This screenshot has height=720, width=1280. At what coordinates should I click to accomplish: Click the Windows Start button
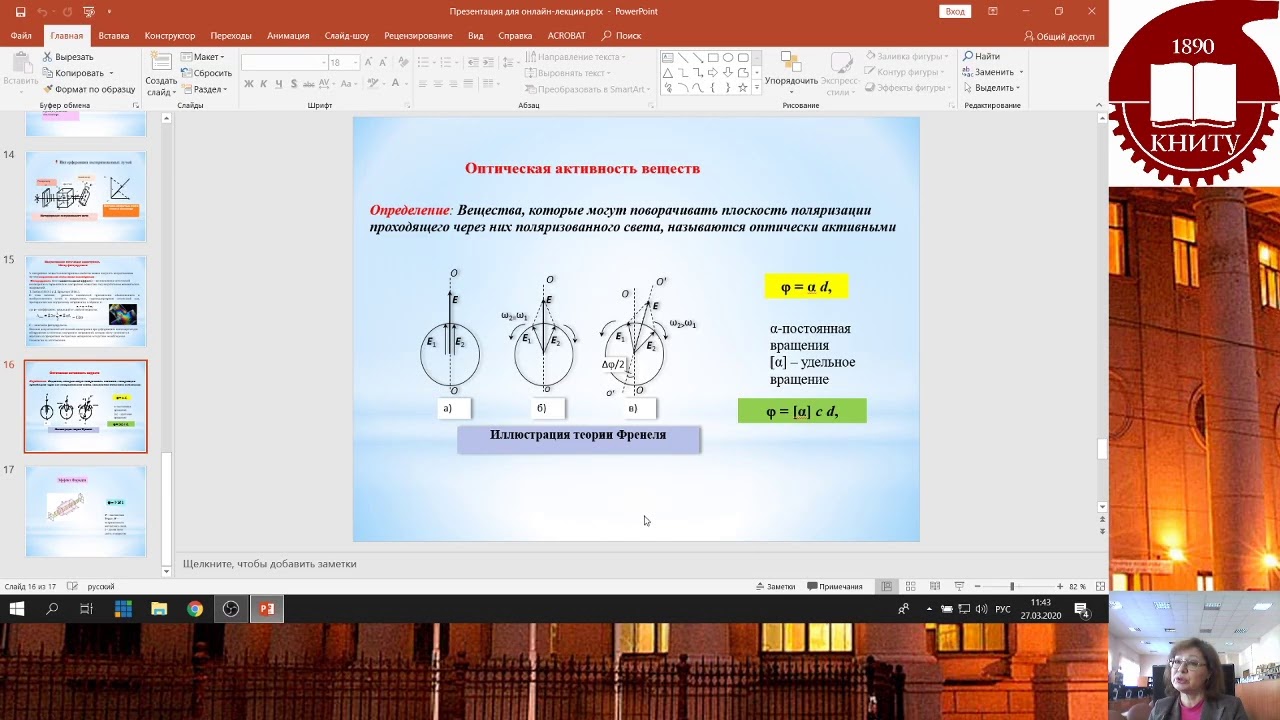pyautogui.click(x=17, y=608)
